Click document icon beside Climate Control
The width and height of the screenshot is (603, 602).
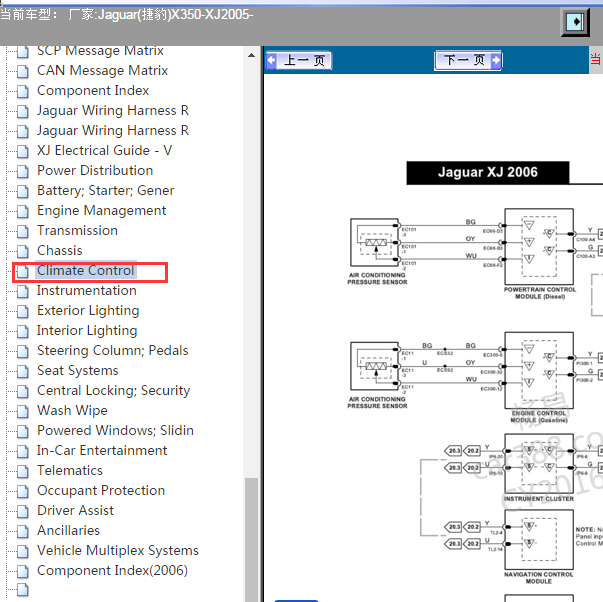[23, 271]
